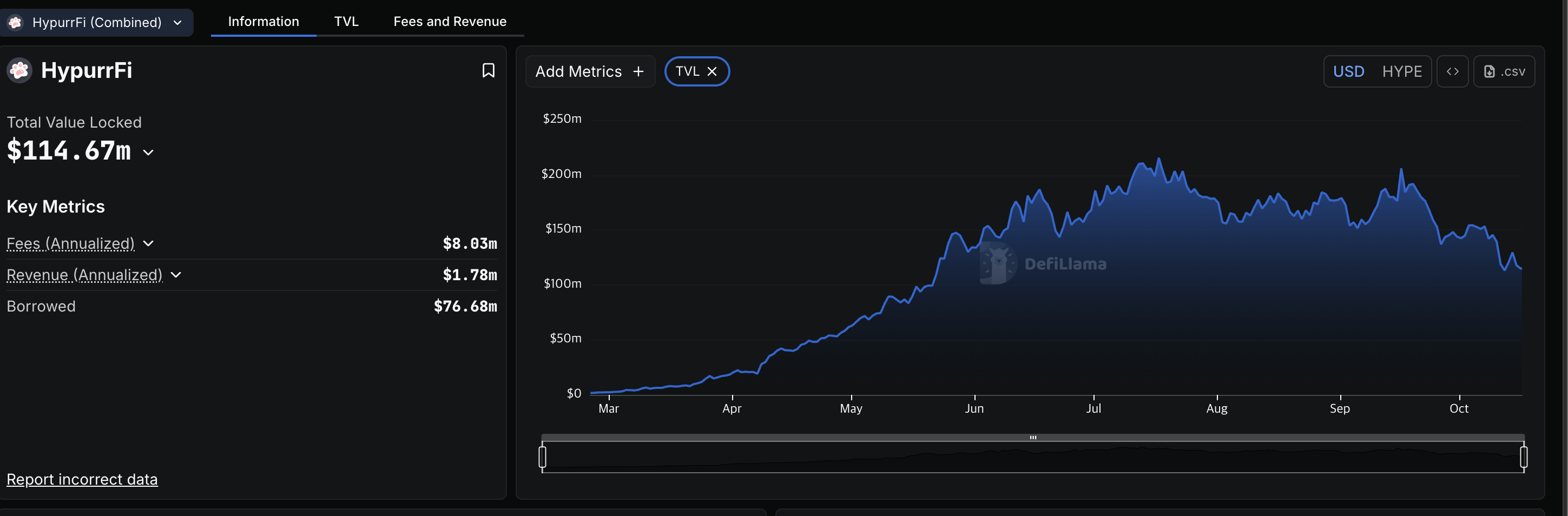Click the Jul label on chart axis
1568x516 pixels.
(x=1094, y=408)
